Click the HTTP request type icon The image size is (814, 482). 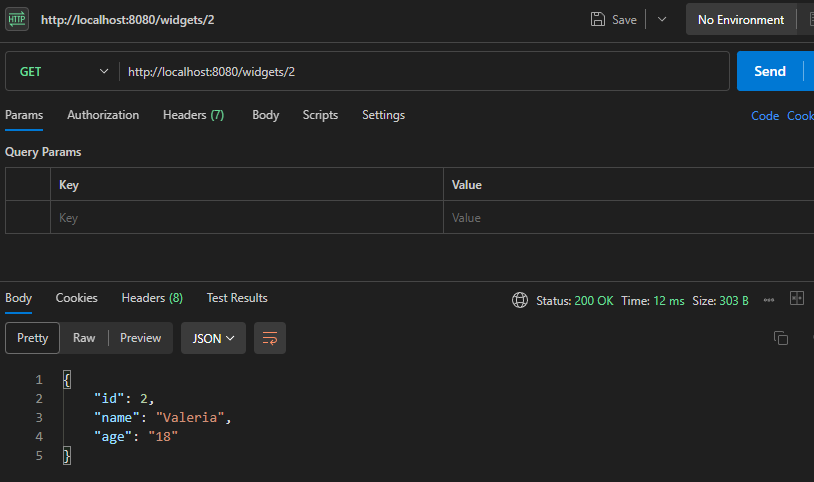coord(18,20)
